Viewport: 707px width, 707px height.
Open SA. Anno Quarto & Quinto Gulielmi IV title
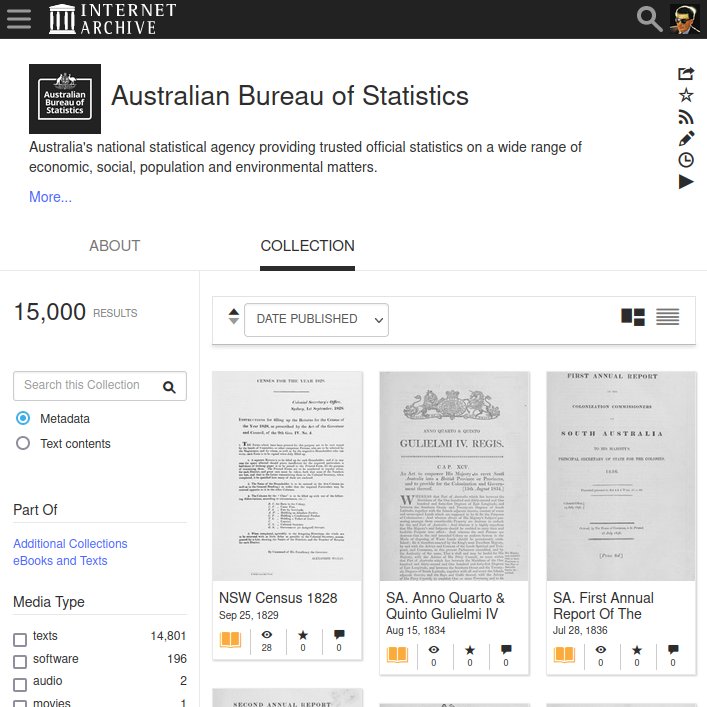click(445, 606)
